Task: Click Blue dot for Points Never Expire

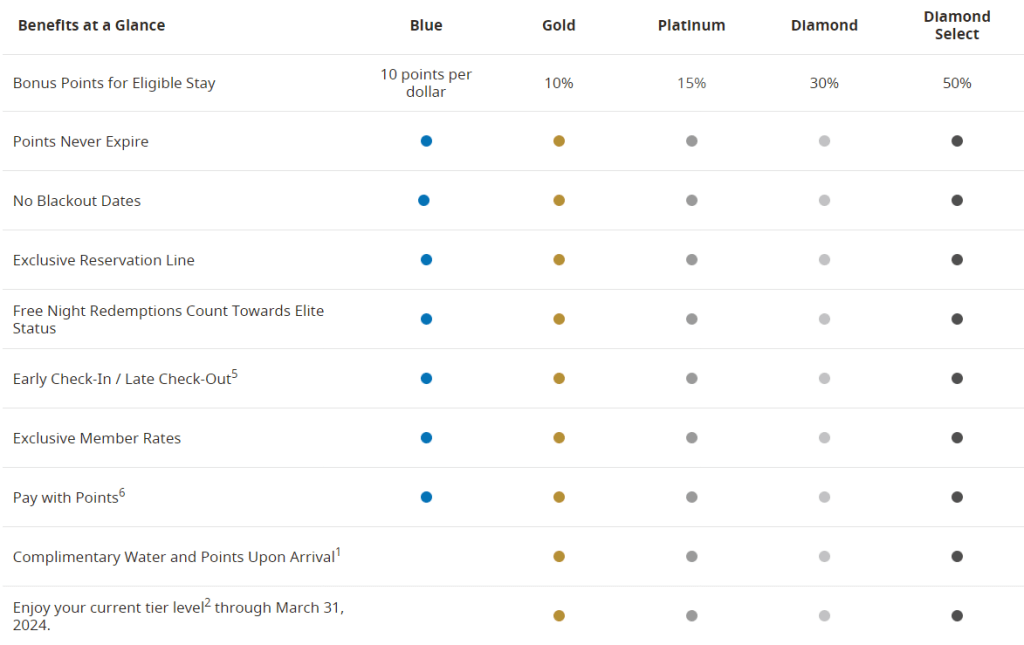Action: point(426,141)
